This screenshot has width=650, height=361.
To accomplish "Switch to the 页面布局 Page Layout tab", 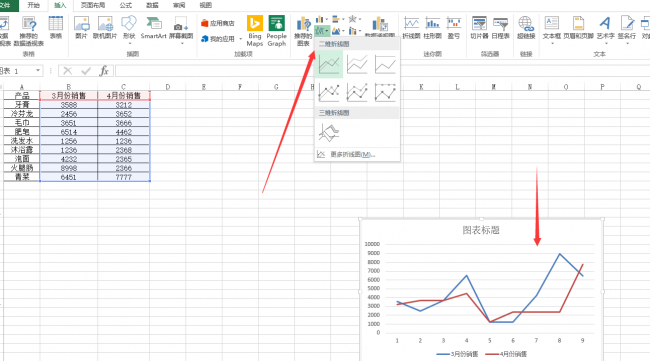I will (x=92, y=5).
